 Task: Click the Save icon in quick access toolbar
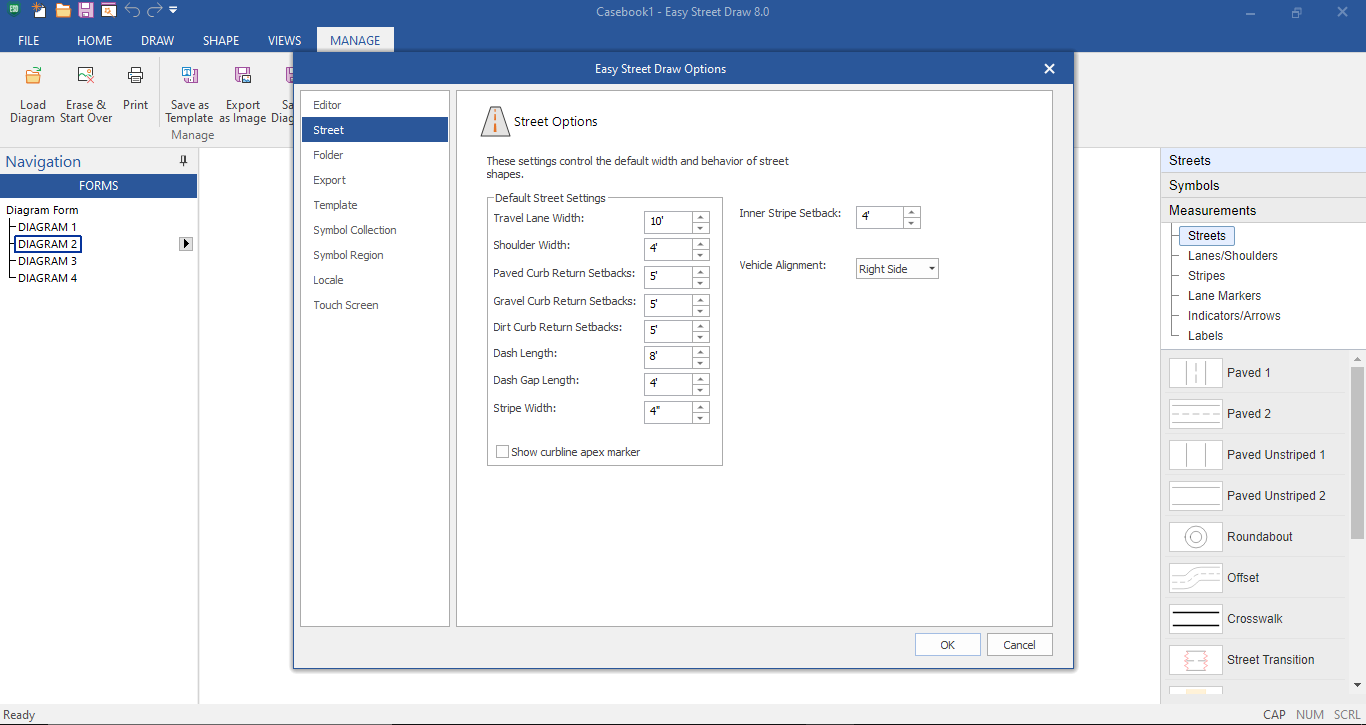[86, 11]
